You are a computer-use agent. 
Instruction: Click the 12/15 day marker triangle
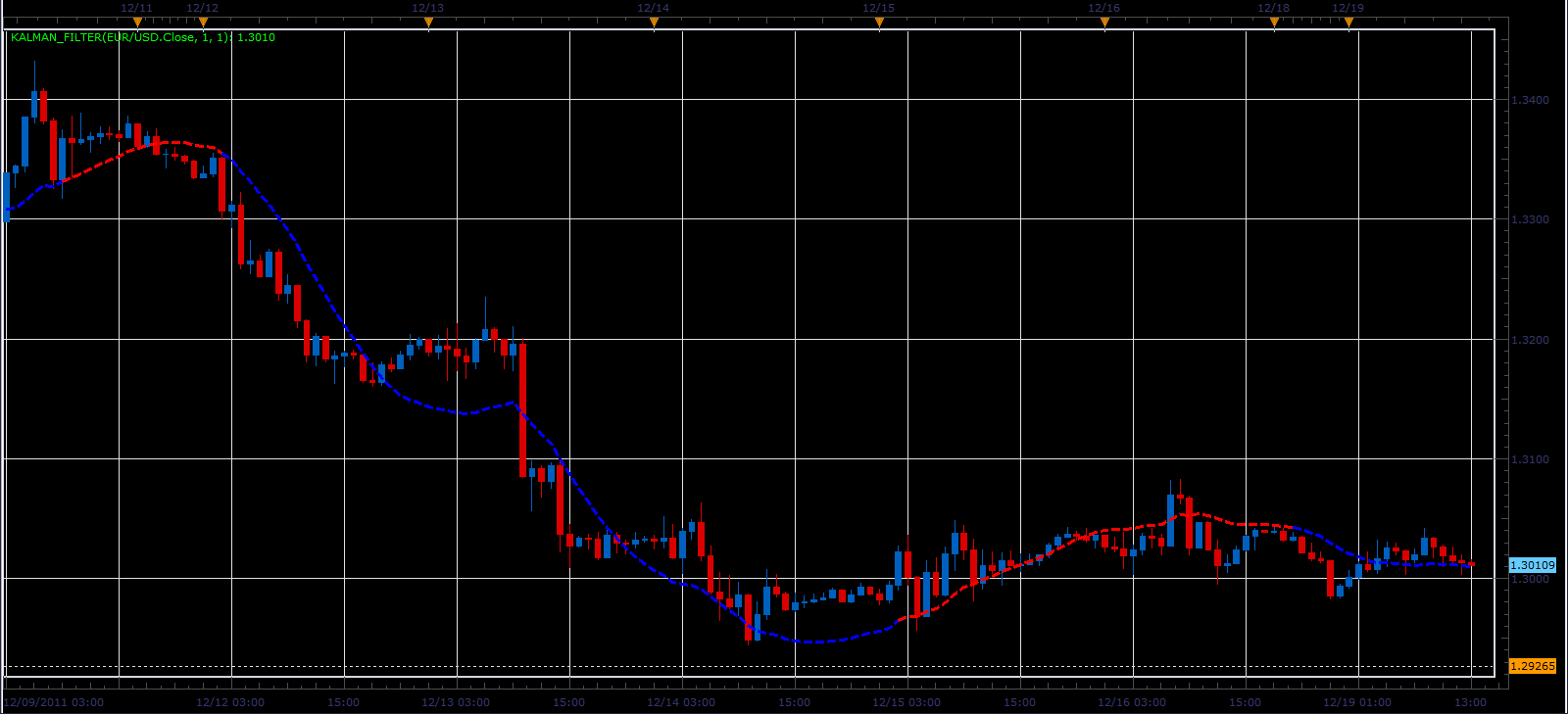pos(879,23)
